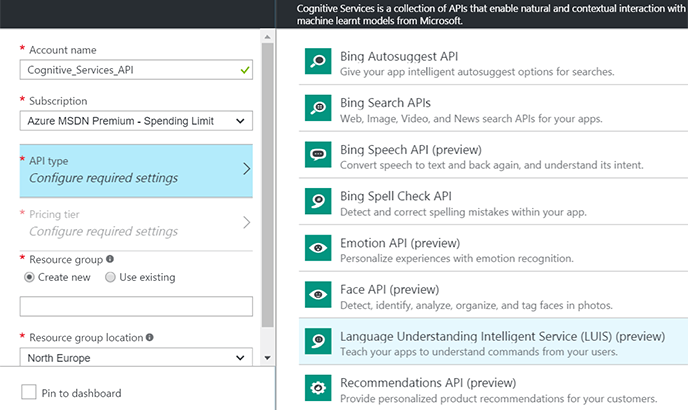
Task: Select Emotion API (preview) entry
Action: click(x=493, y=248)
